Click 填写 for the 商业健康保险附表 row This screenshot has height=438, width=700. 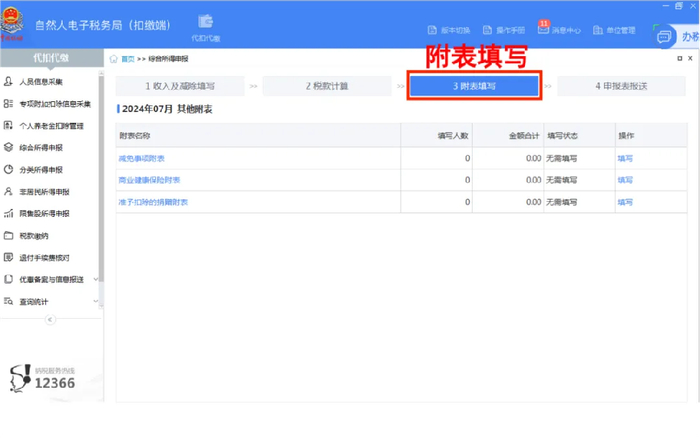(x=625, y=180)
